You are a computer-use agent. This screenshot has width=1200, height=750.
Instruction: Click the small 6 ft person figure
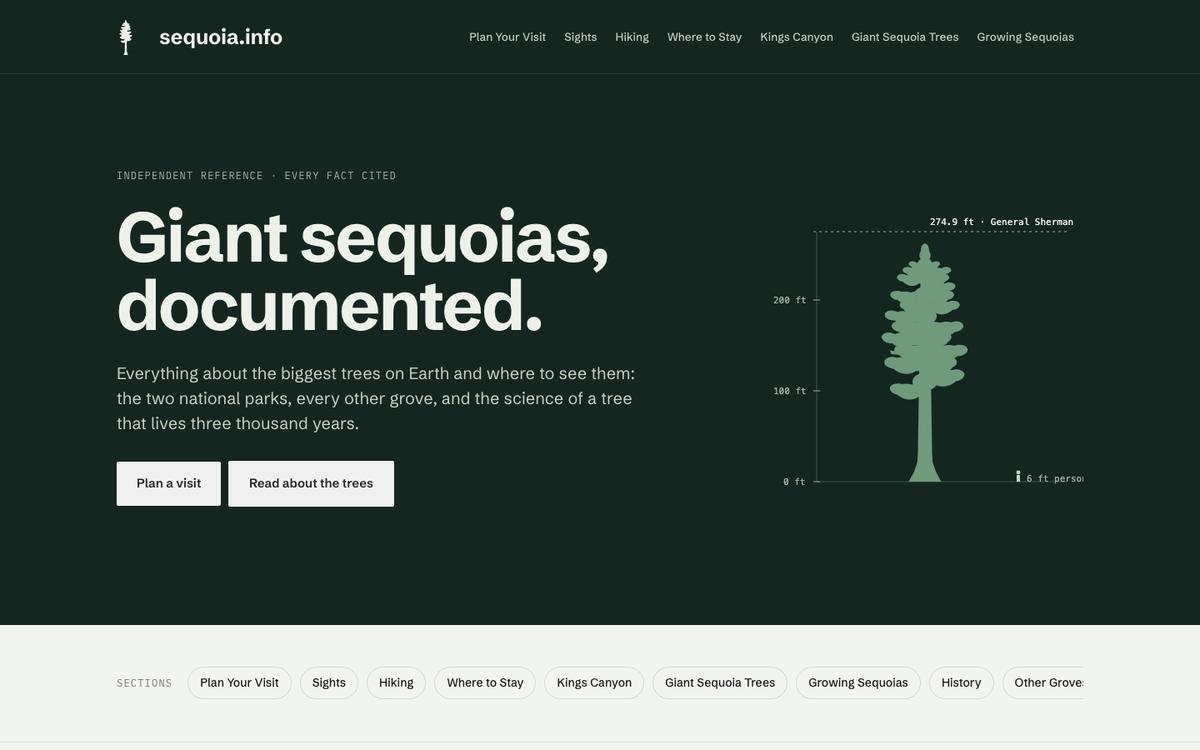[1018, 477]
